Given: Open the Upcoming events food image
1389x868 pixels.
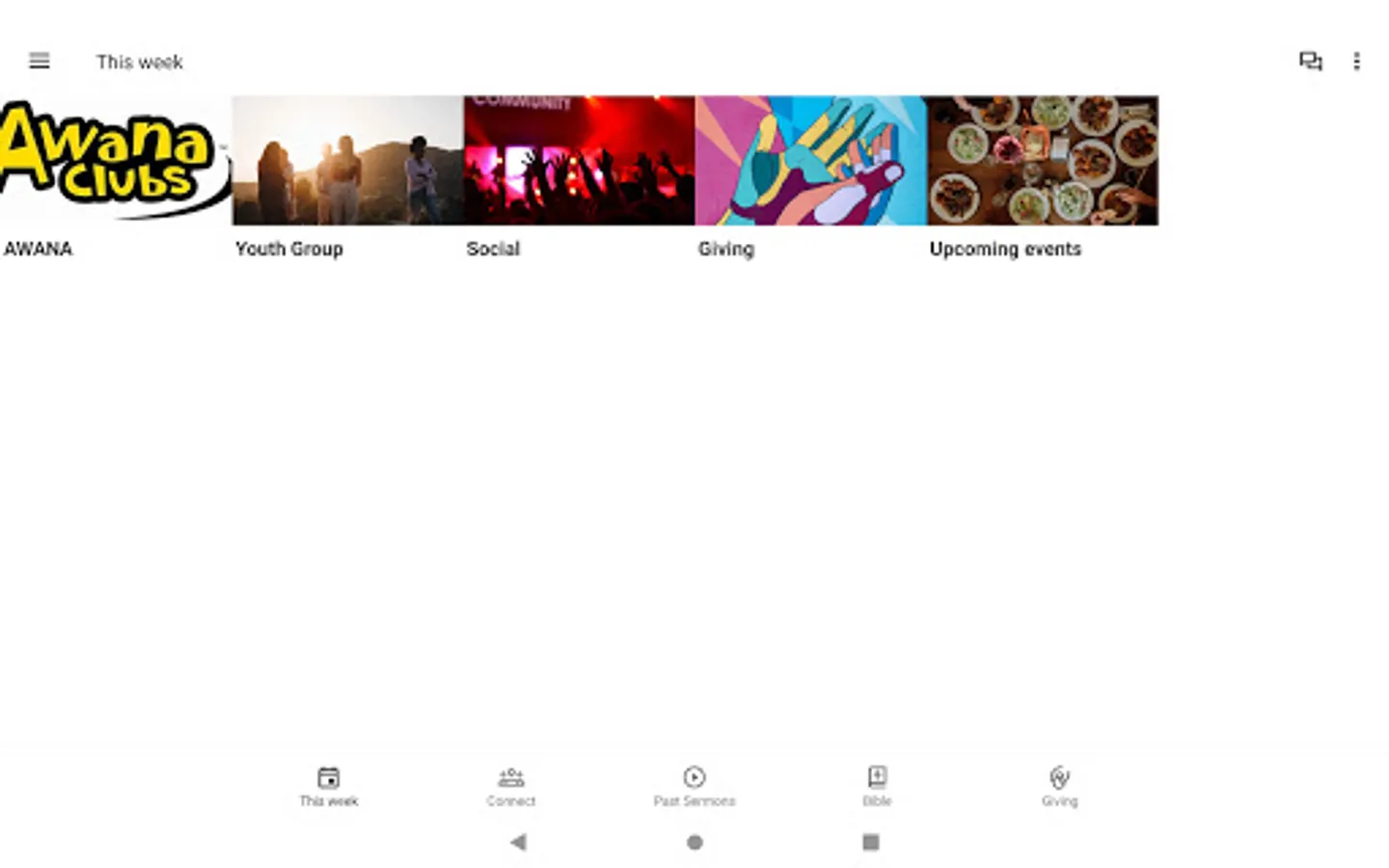Looking at the screenshot, I should [x=1043, y=160].
